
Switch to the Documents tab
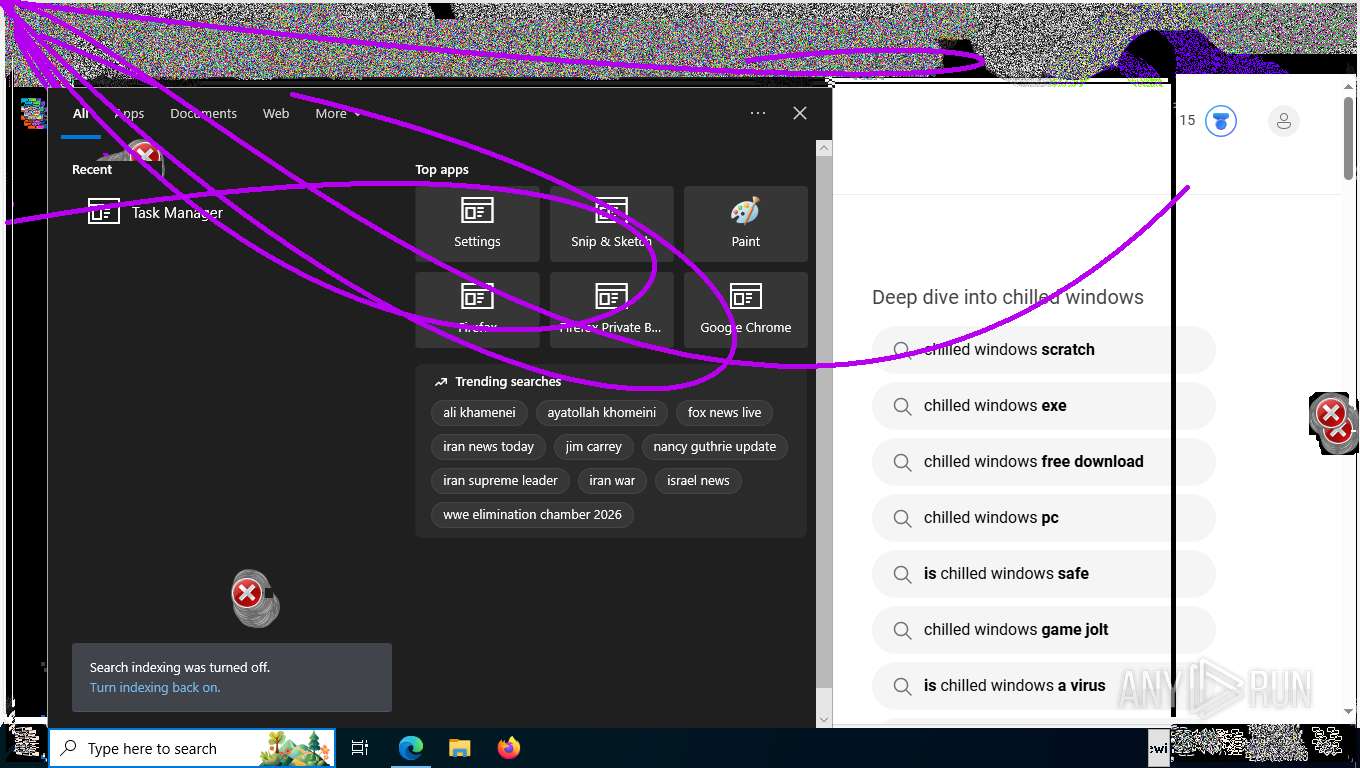203,114
